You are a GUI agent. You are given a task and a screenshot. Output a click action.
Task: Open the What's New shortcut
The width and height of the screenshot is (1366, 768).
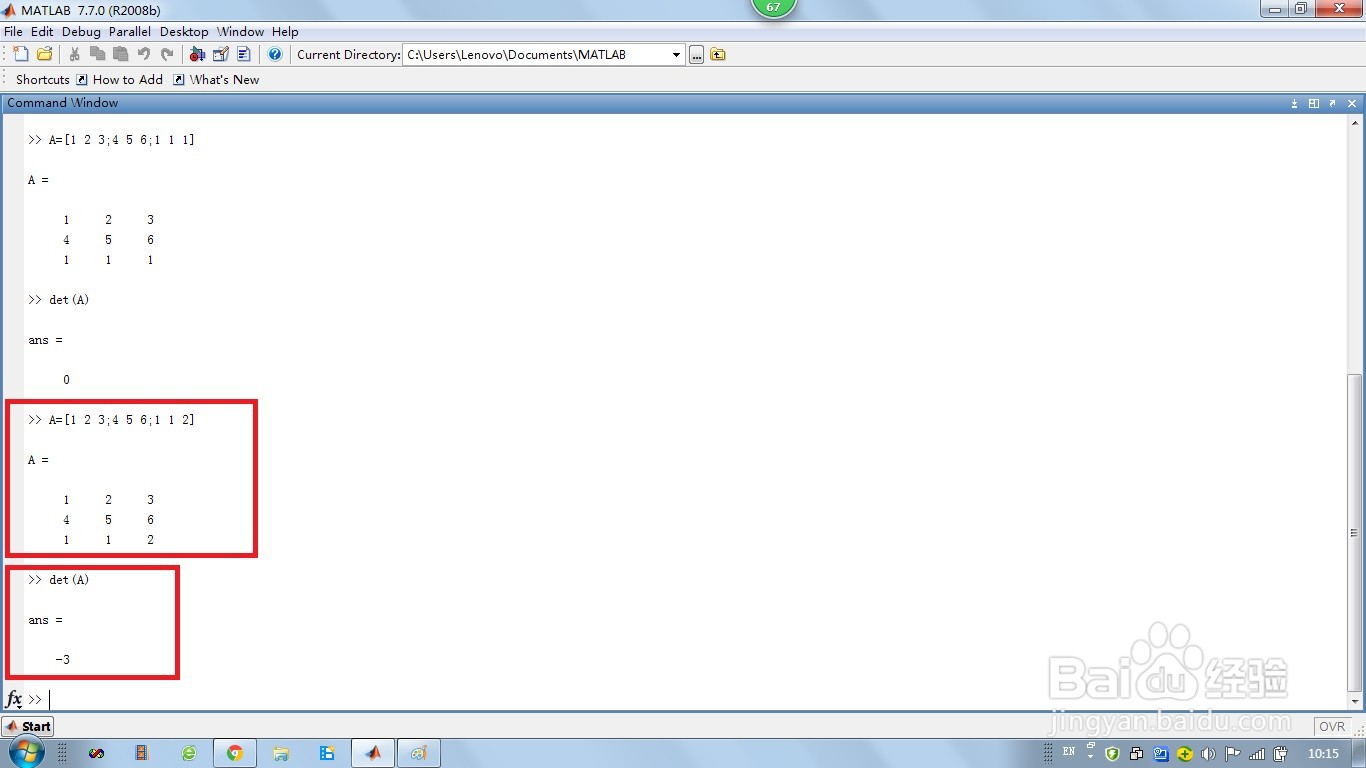point(216,79)
